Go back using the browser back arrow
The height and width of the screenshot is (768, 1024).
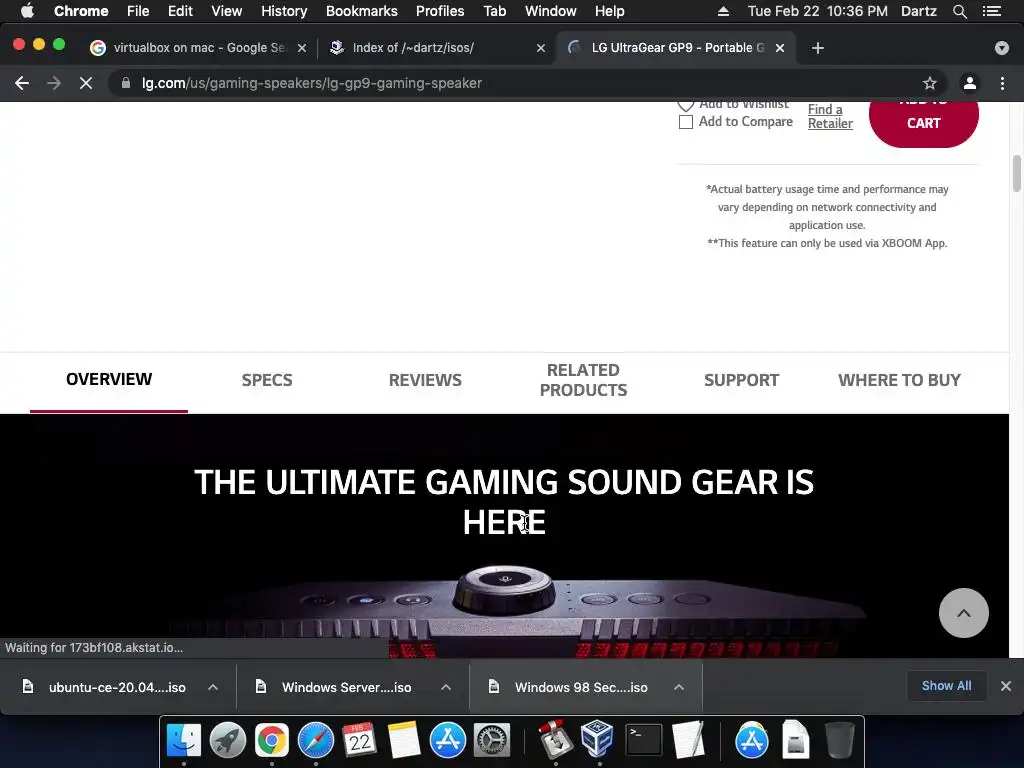click(x=22, y=83)
